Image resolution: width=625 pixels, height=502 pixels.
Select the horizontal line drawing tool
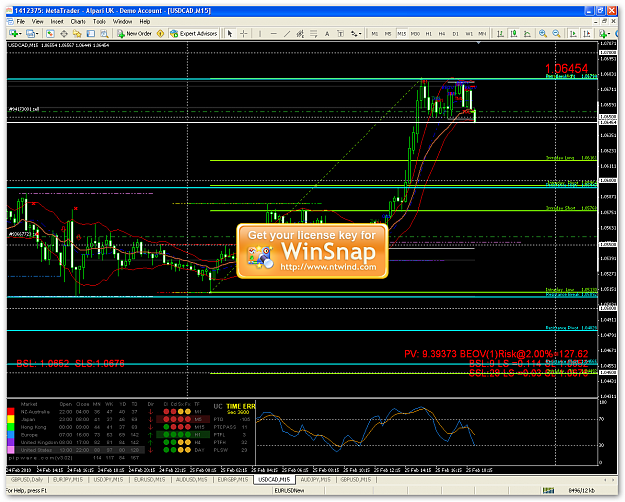(273, 34)
